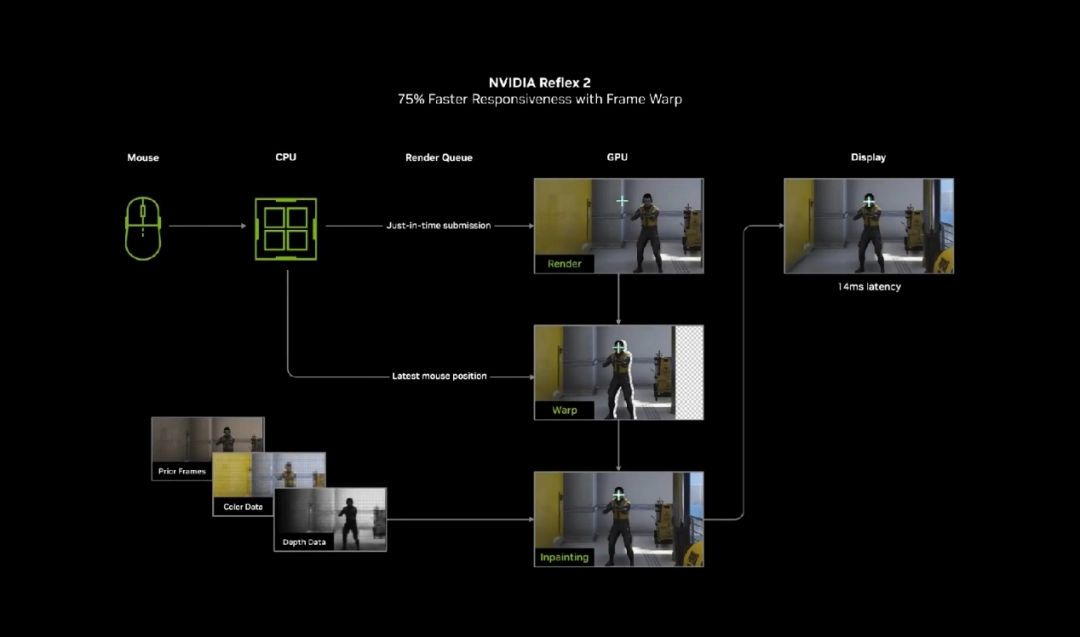Click the 'Latest mouse position' label

[x=439, y=376]
